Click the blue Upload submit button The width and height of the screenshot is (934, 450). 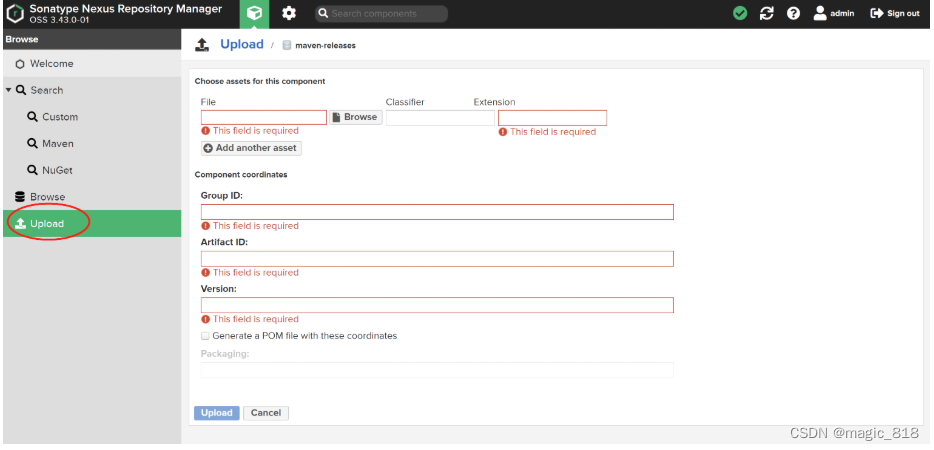pyautogui.click(x=217, y=413)
